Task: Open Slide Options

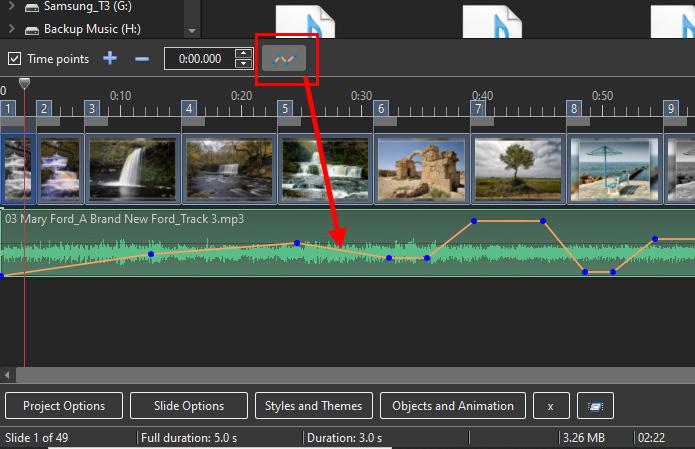Action: [x=189, y=406]
